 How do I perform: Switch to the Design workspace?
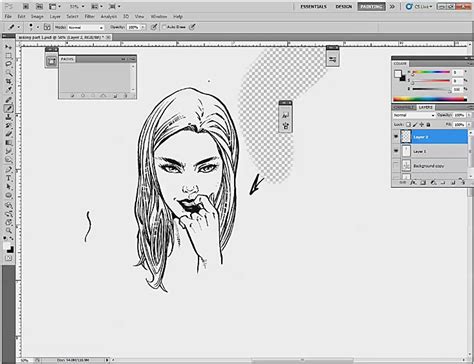pyautogui.click(x=344, y=6)
